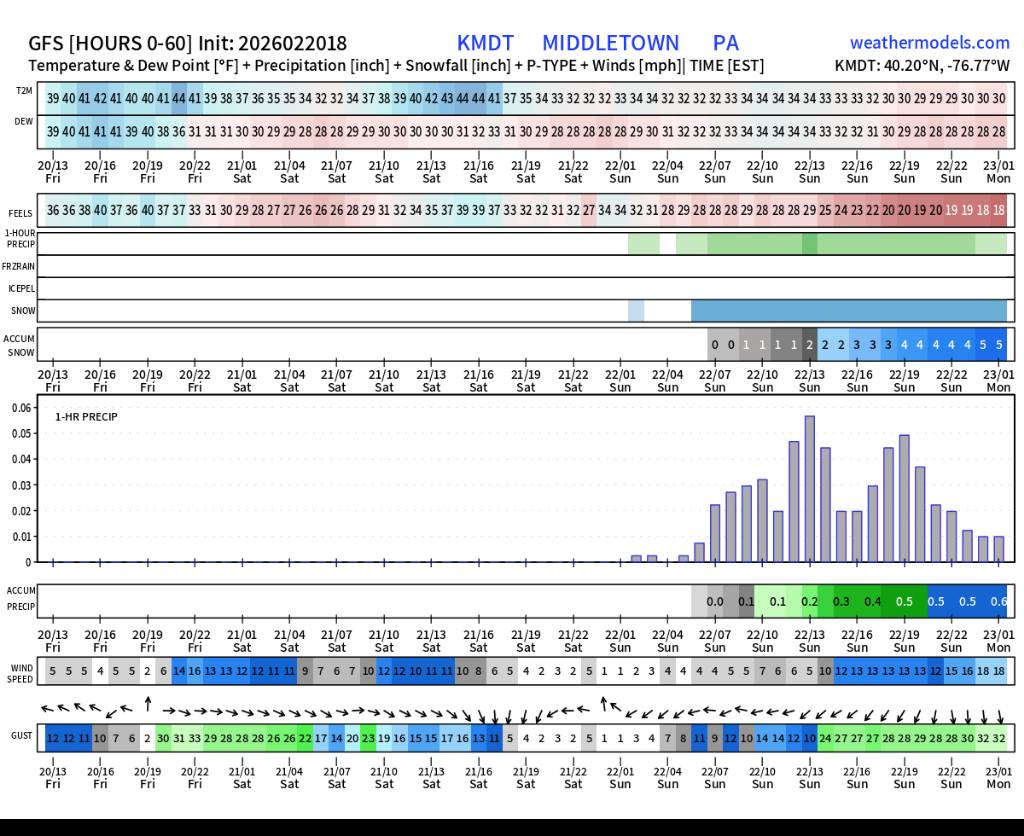Click the upward wind arrow at 22/01 Sun
The image size is (1024, 836).
(x=605, y=704)
